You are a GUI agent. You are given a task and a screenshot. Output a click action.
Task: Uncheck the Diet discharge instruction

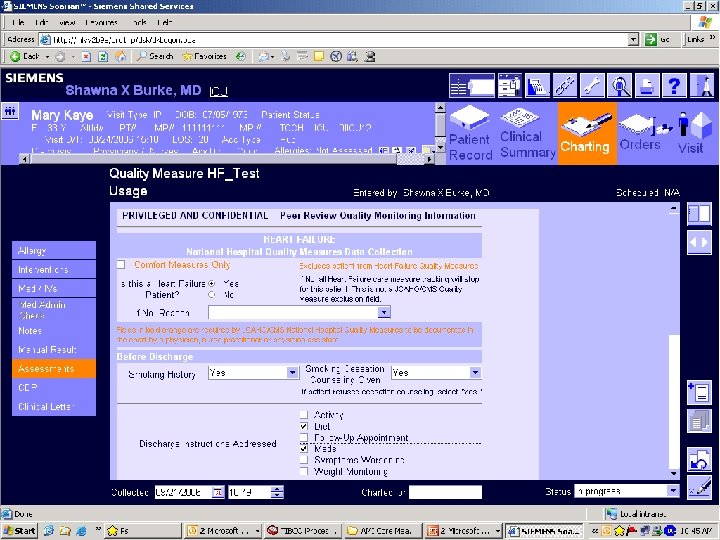304,426
